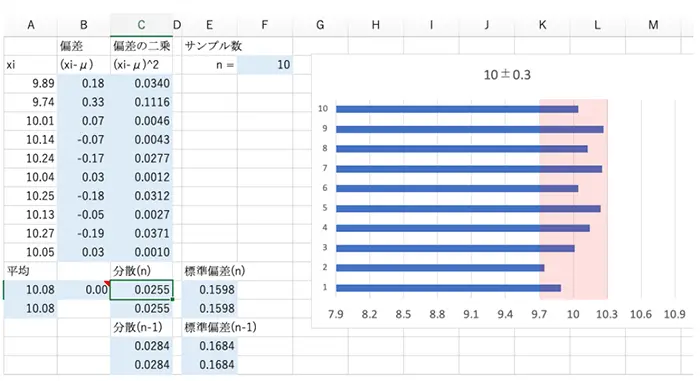Viewport: 700px width, 381px height.
Task: Click the cell containing 10.24
Action: (x=30, y=159)
